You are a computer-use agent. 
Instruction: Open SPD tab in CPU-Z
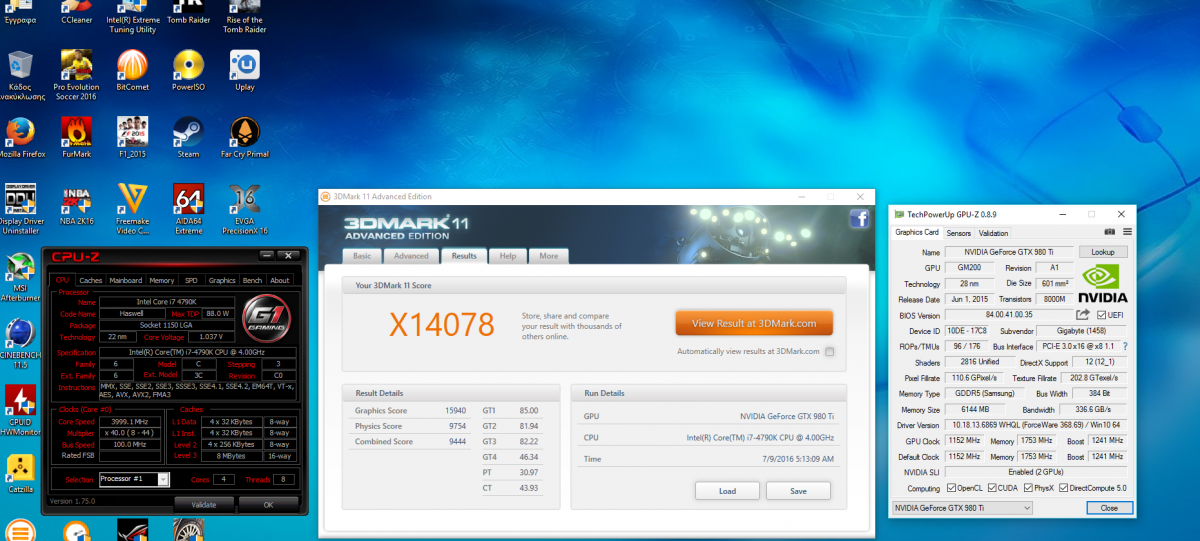click(x=191, y=280)
